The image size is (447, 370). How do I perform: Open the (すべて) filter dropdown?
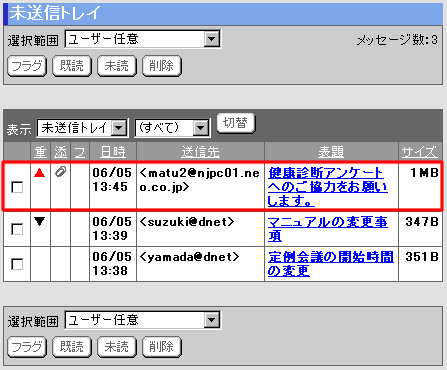click(172, 128)
